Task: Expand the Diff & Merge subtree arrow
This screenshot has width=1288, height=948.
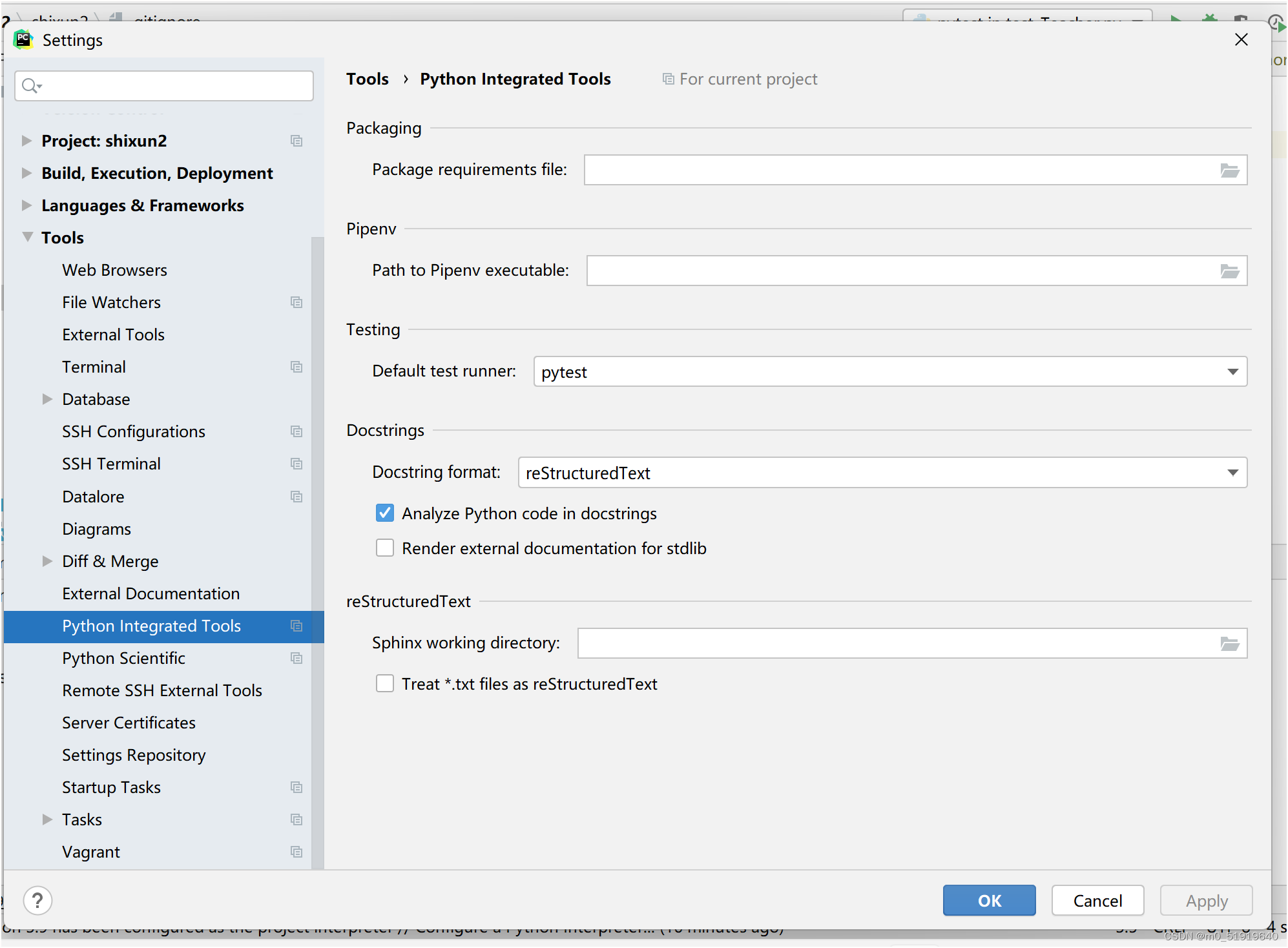Action: (x=47, y=561)
